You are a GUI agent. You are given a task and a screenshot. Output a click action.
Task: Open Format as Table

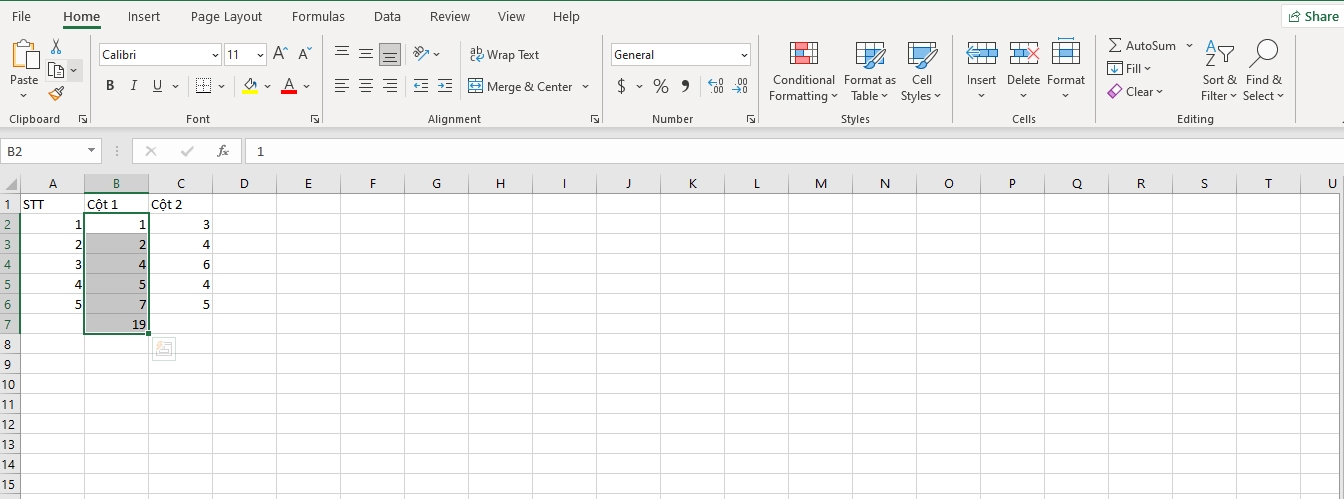pos(870,71)
